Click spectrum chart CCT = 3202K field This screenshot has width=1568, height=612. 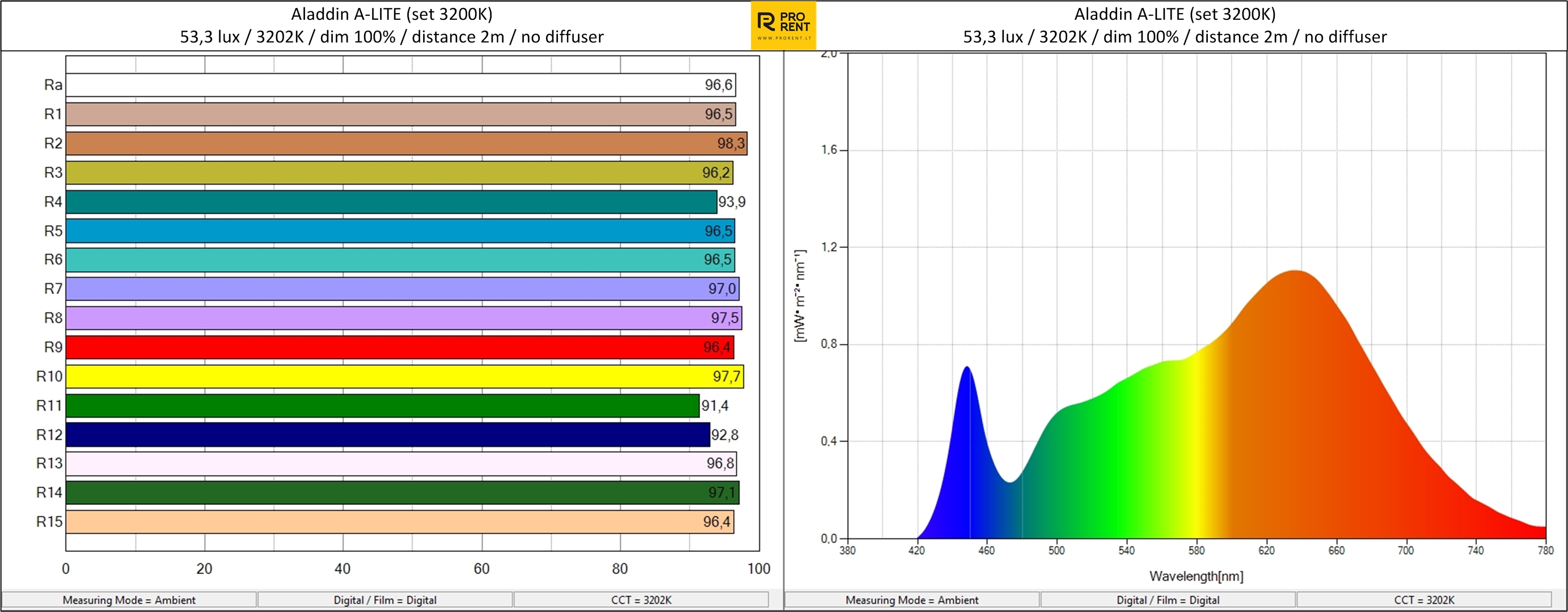pos(1425,600)
